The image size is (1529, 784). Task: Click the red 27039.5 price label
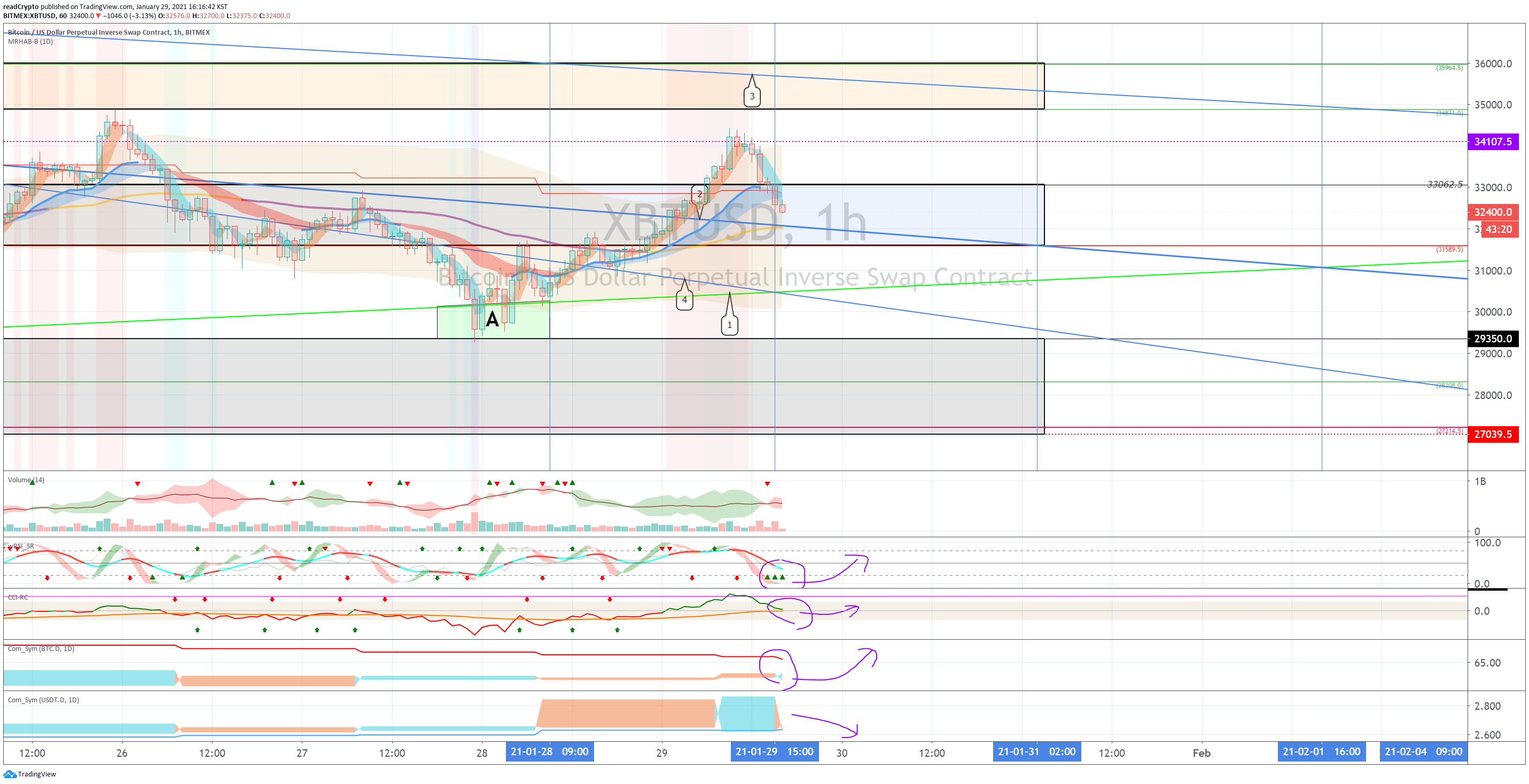point(1493,434)
